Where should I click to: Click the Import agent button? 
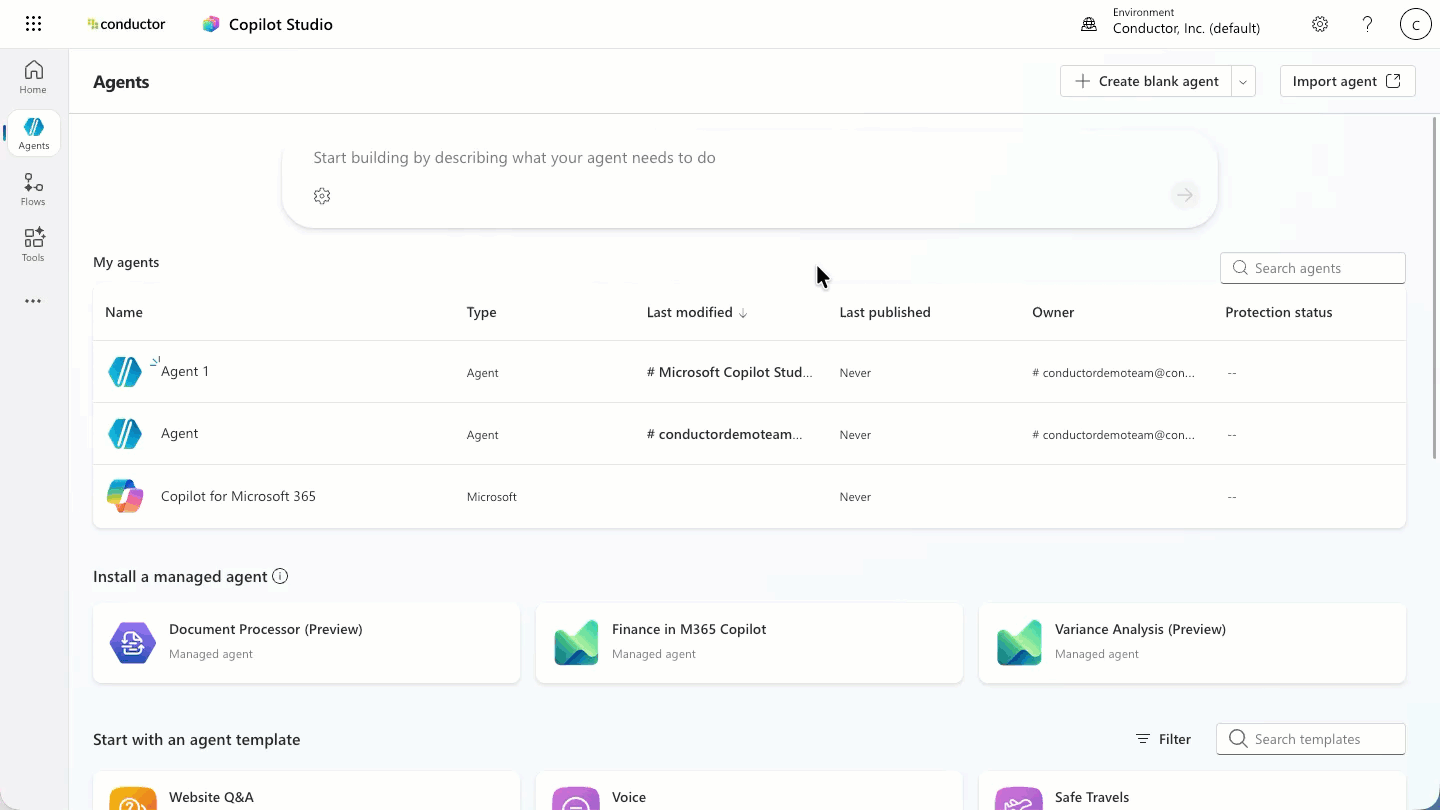coord(1347,82)
